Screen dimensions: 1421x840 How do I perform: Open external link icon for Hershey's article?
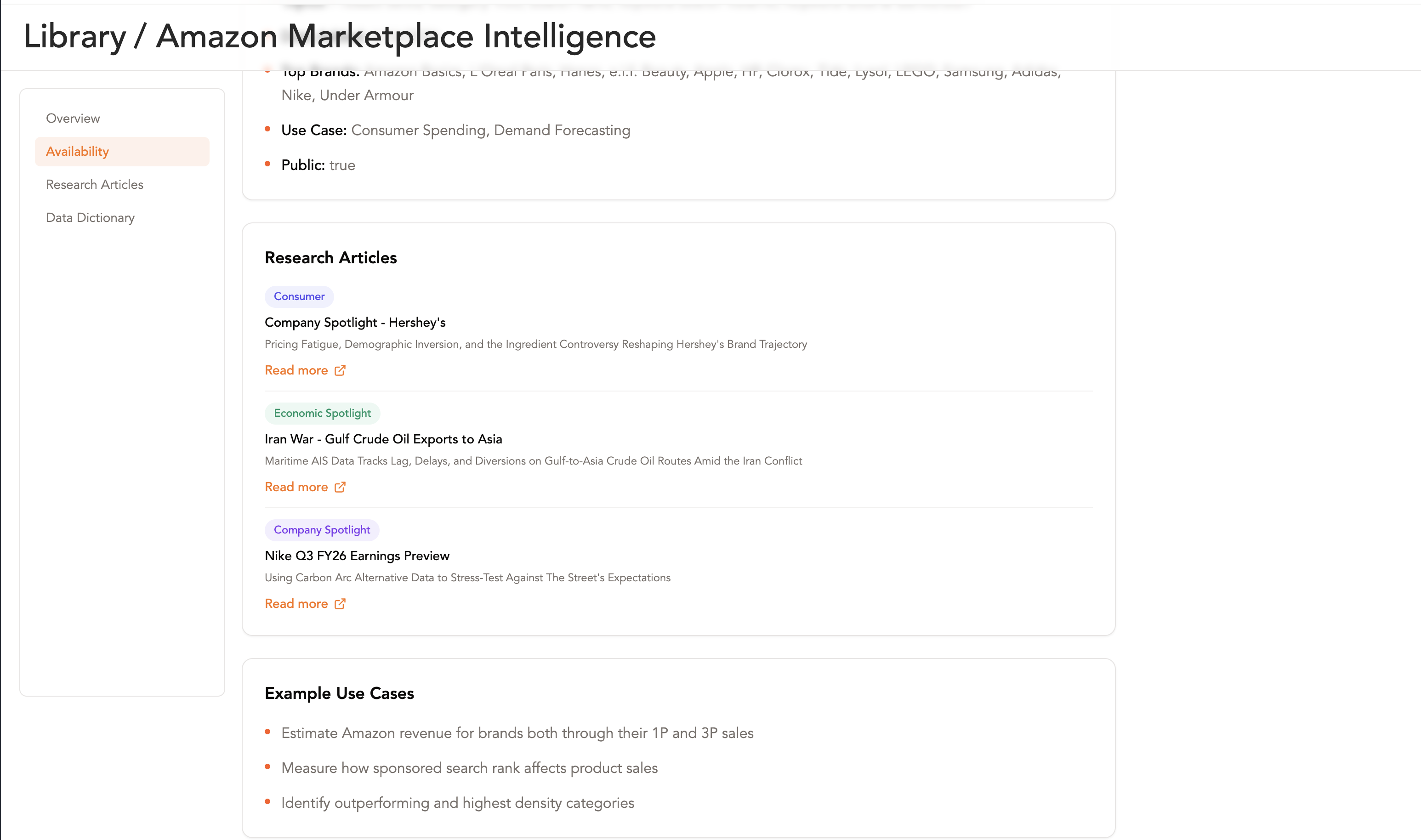point(340,370)
